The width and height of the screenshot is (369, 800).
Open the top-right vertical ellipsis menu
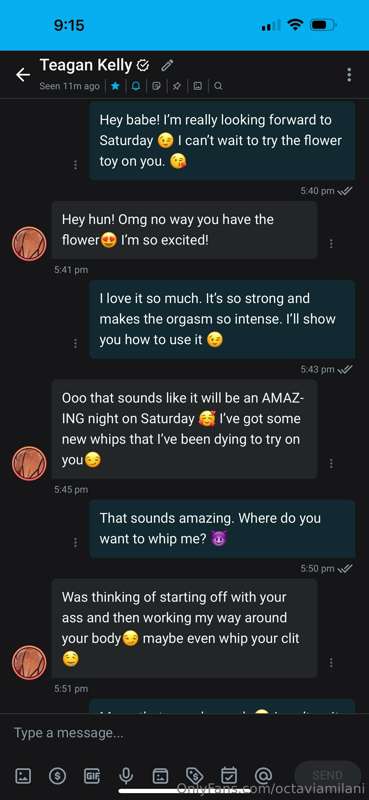click(349, 75)
